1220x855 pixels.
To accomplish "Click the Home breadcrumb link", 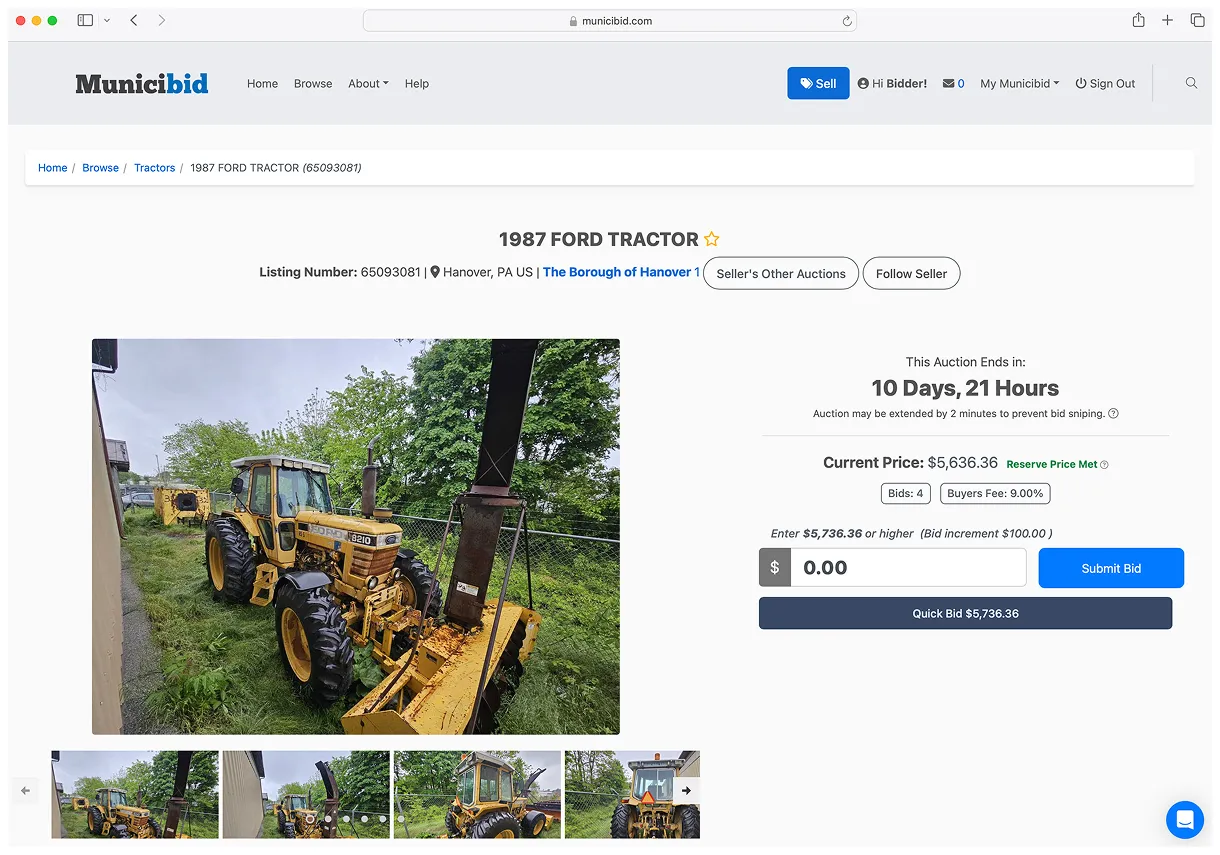I will [x=53, y=168].
